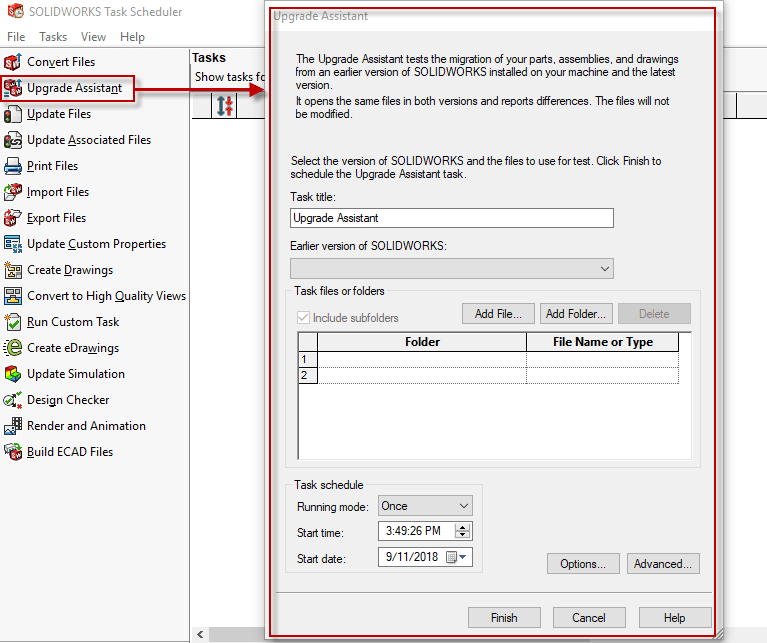Image resolution: width=767 pixels, height=643 pixels.
Task: Click the Convert Files icon
Action: coord(13,62)
